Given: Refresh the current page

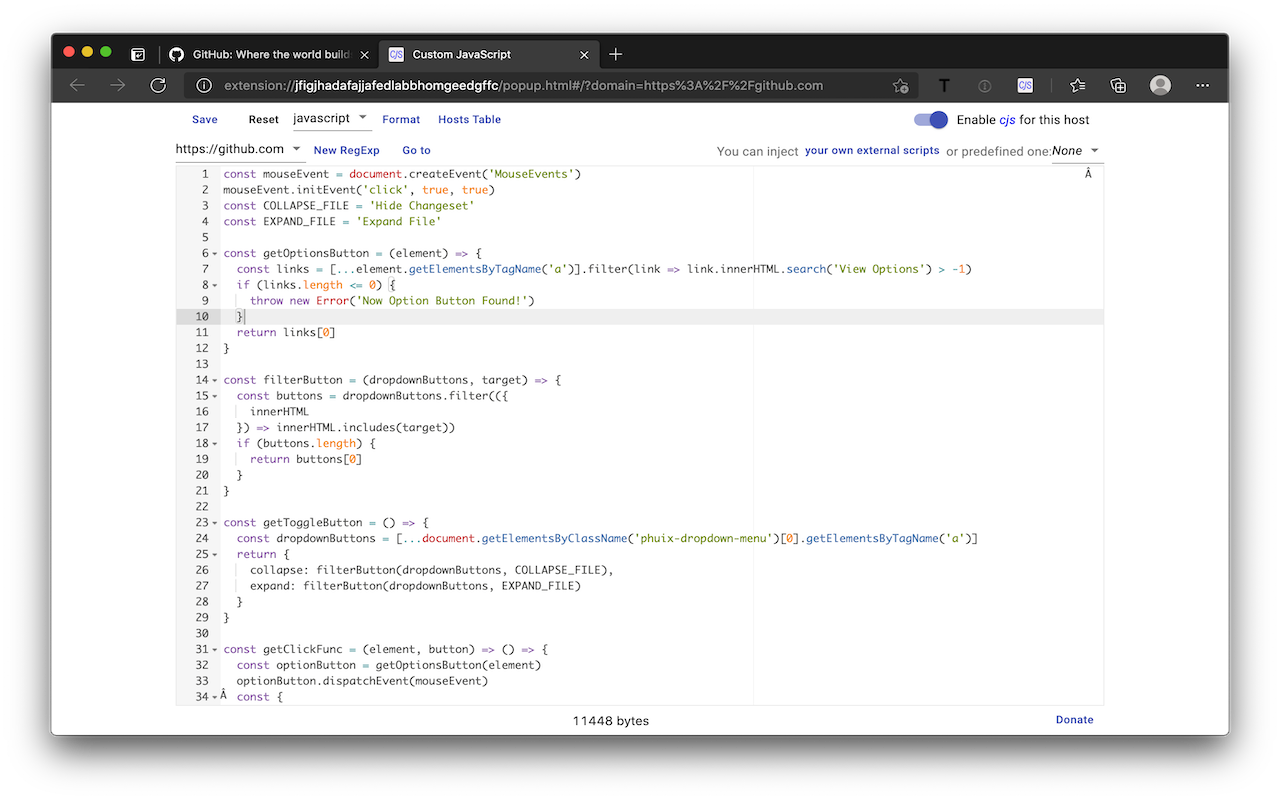Looking at the screenshot, I should coord(158,86).
